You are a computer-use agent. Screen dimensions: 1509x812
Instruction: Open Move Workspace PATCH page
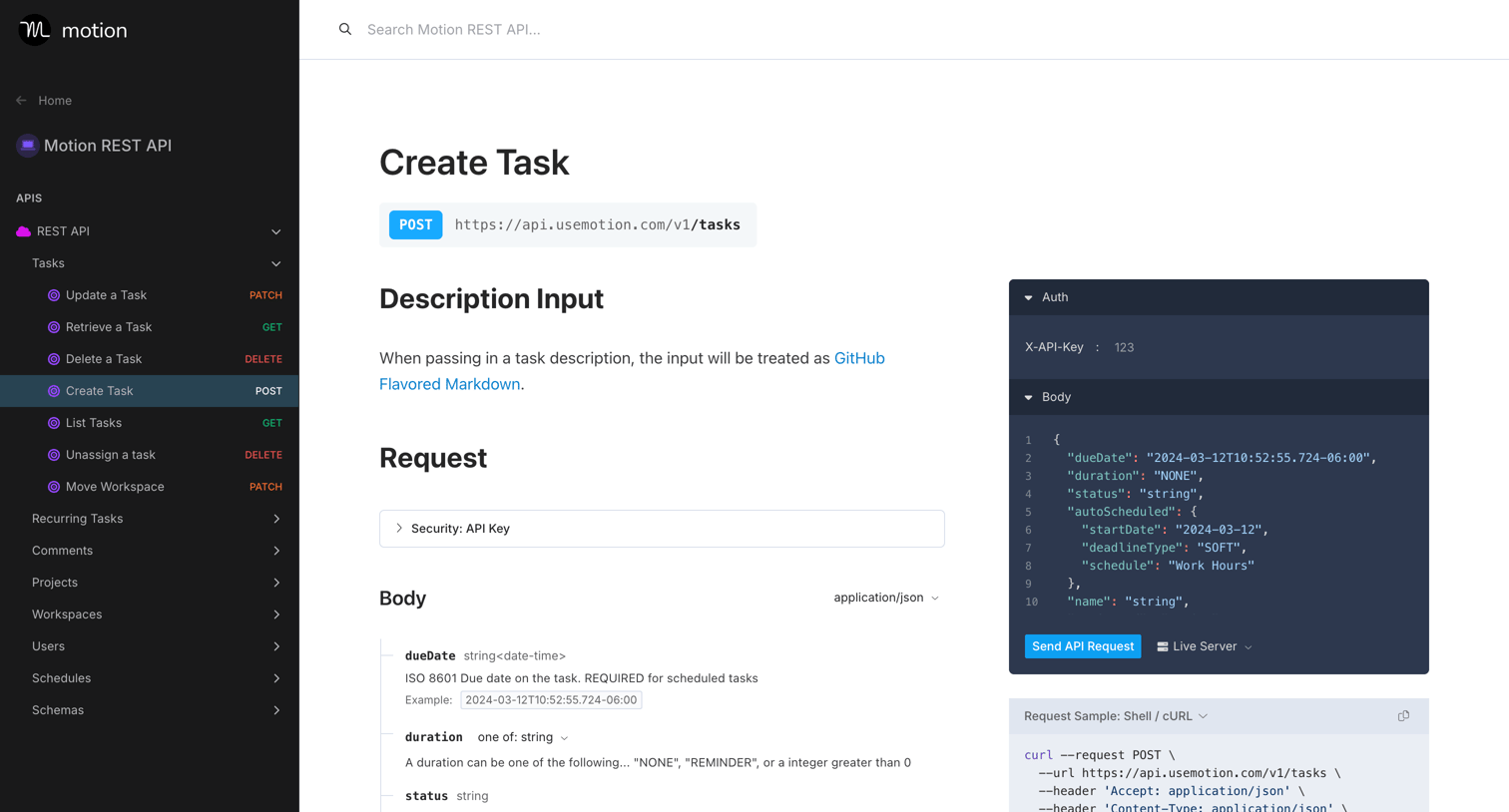(x=150, y=487)
